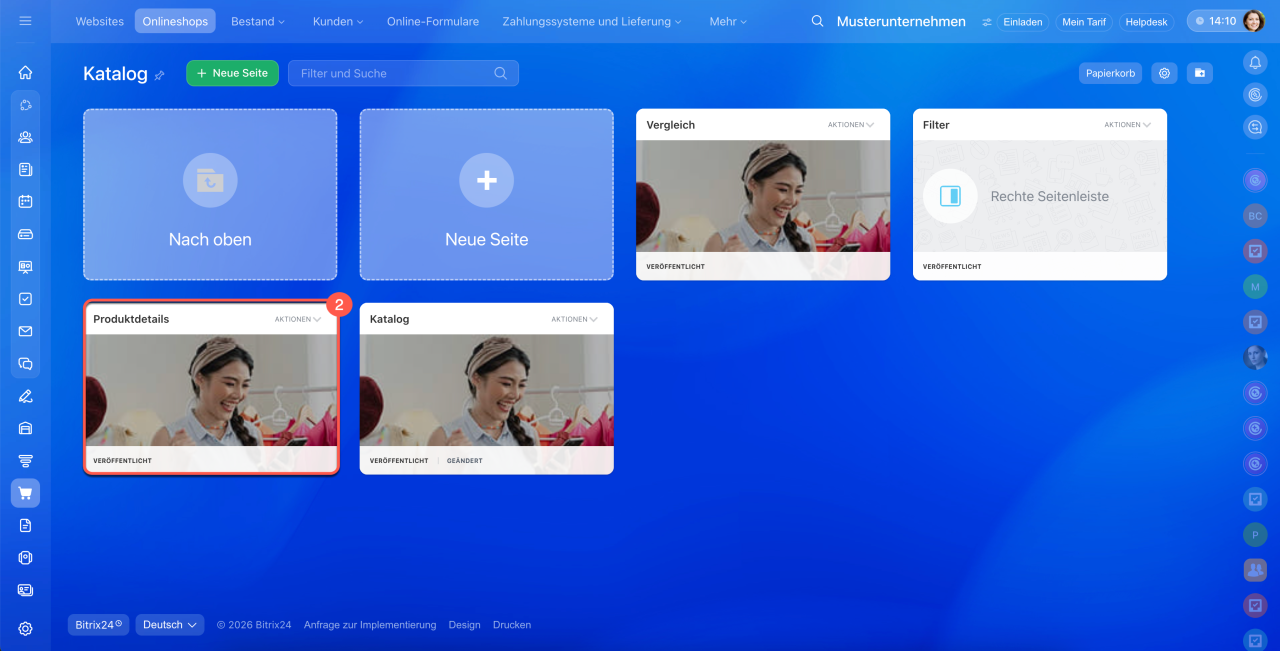Switch to the Websites tab
1280x651 pixels.
100,21
